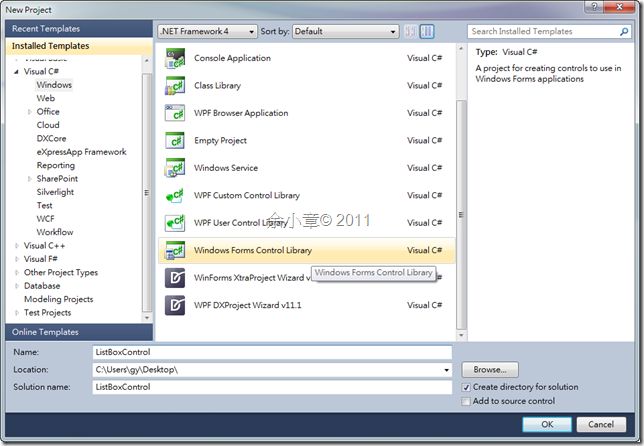Click the template list scrollbar thumb
This screenshot has width=644, height=446.
point(461,215)
